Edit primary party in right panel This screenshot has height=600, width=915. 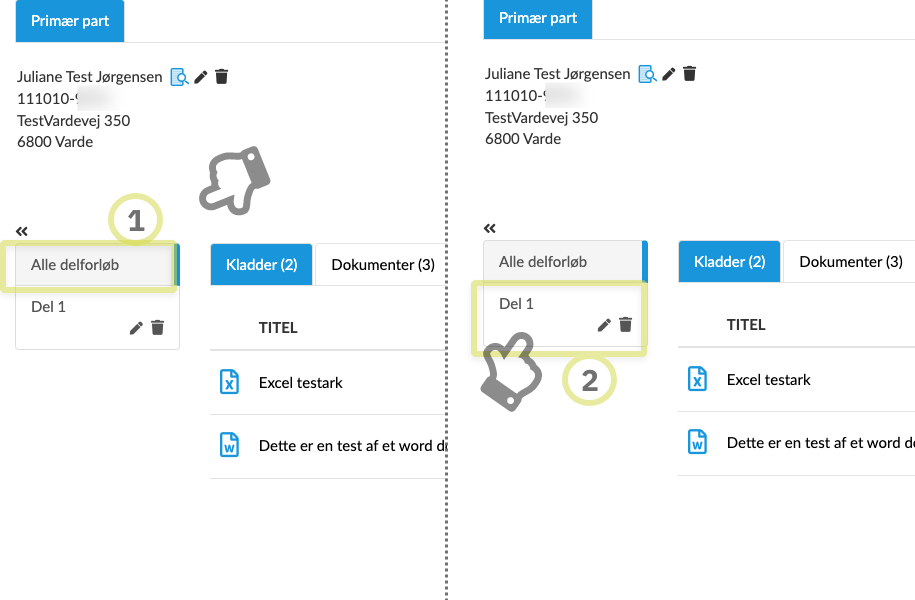click(x=669, y=74)
